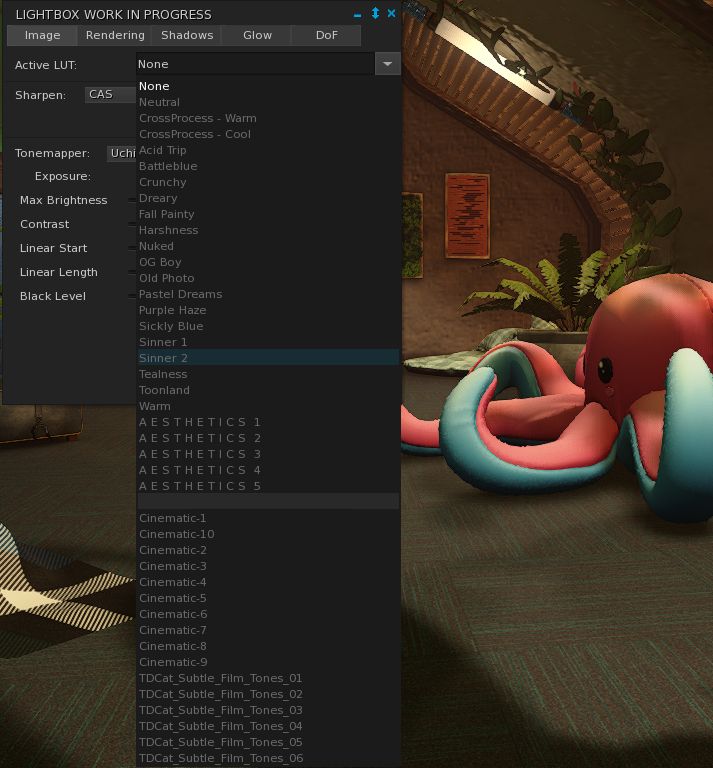Choose the Cinematic-9 LUT
The image size is (713, 768).
pyautogui.click(x=268, y=662)
